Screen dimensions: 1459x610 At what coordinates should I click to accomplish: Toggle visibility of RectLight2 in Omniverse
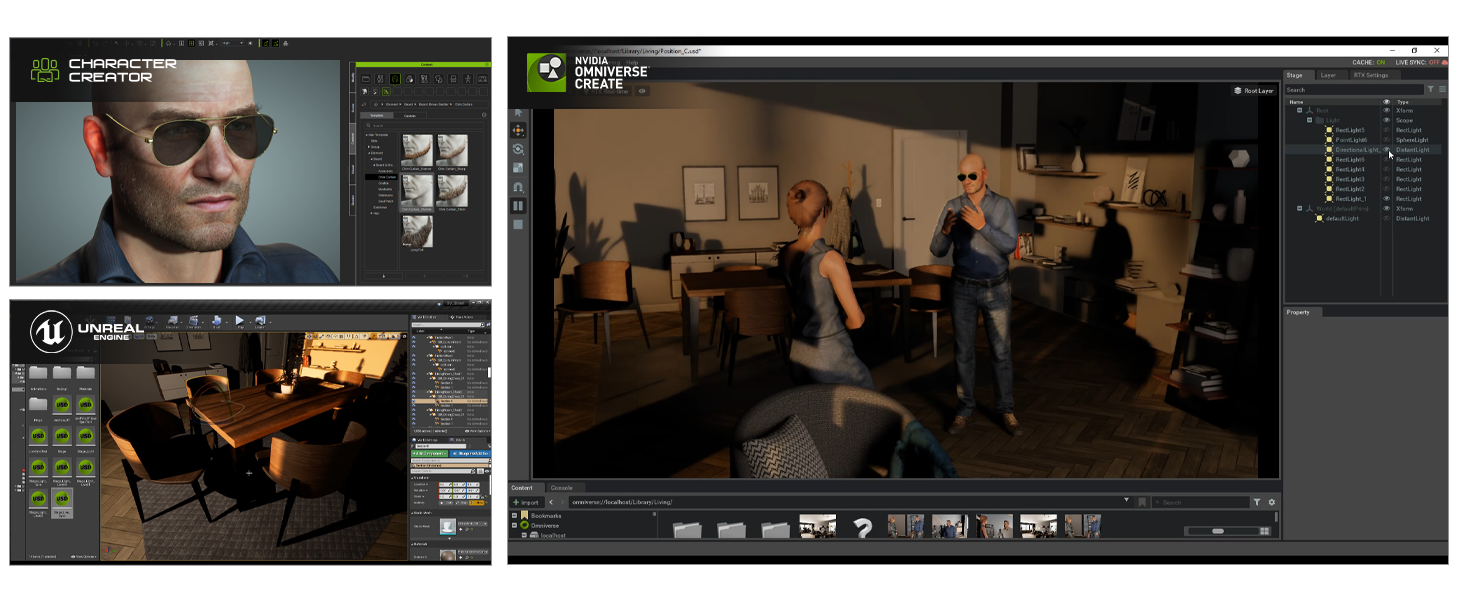[1386, 189]
